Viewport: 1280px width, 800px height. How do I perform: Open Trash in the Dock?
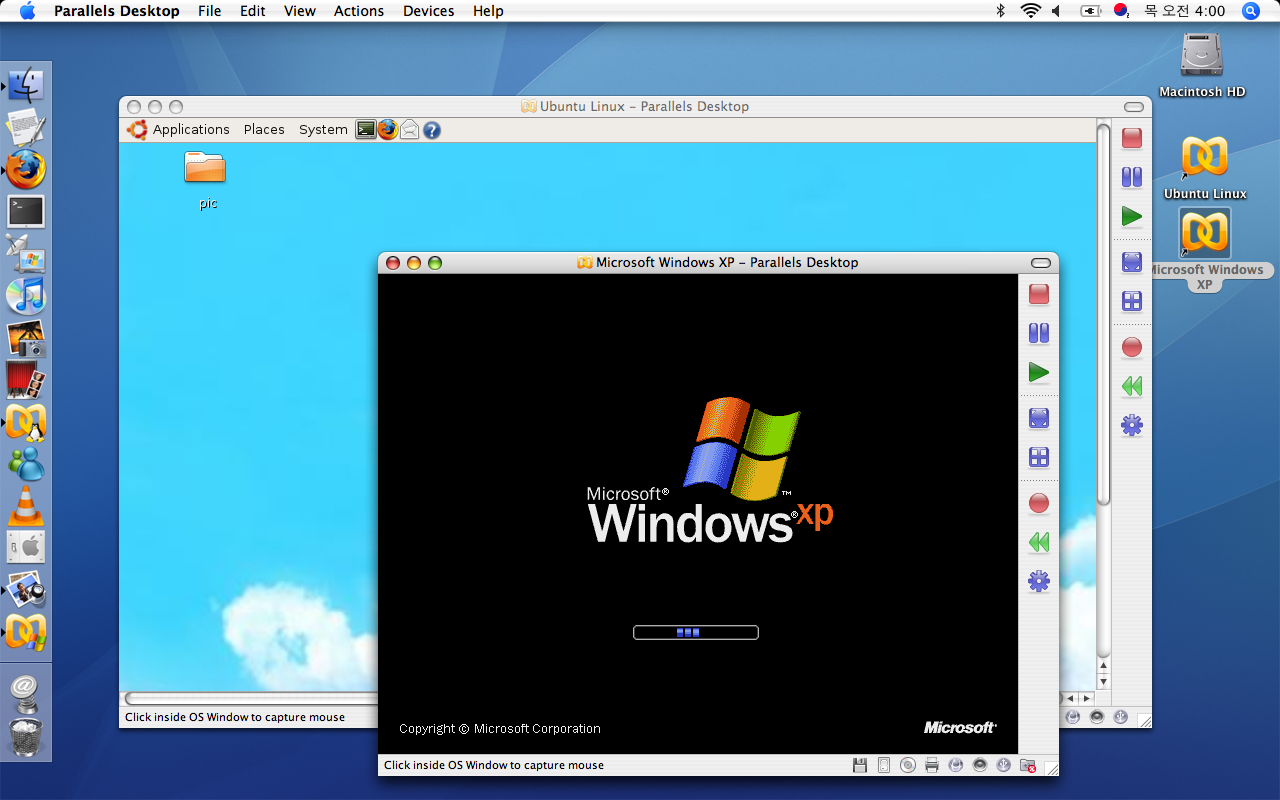25,738
